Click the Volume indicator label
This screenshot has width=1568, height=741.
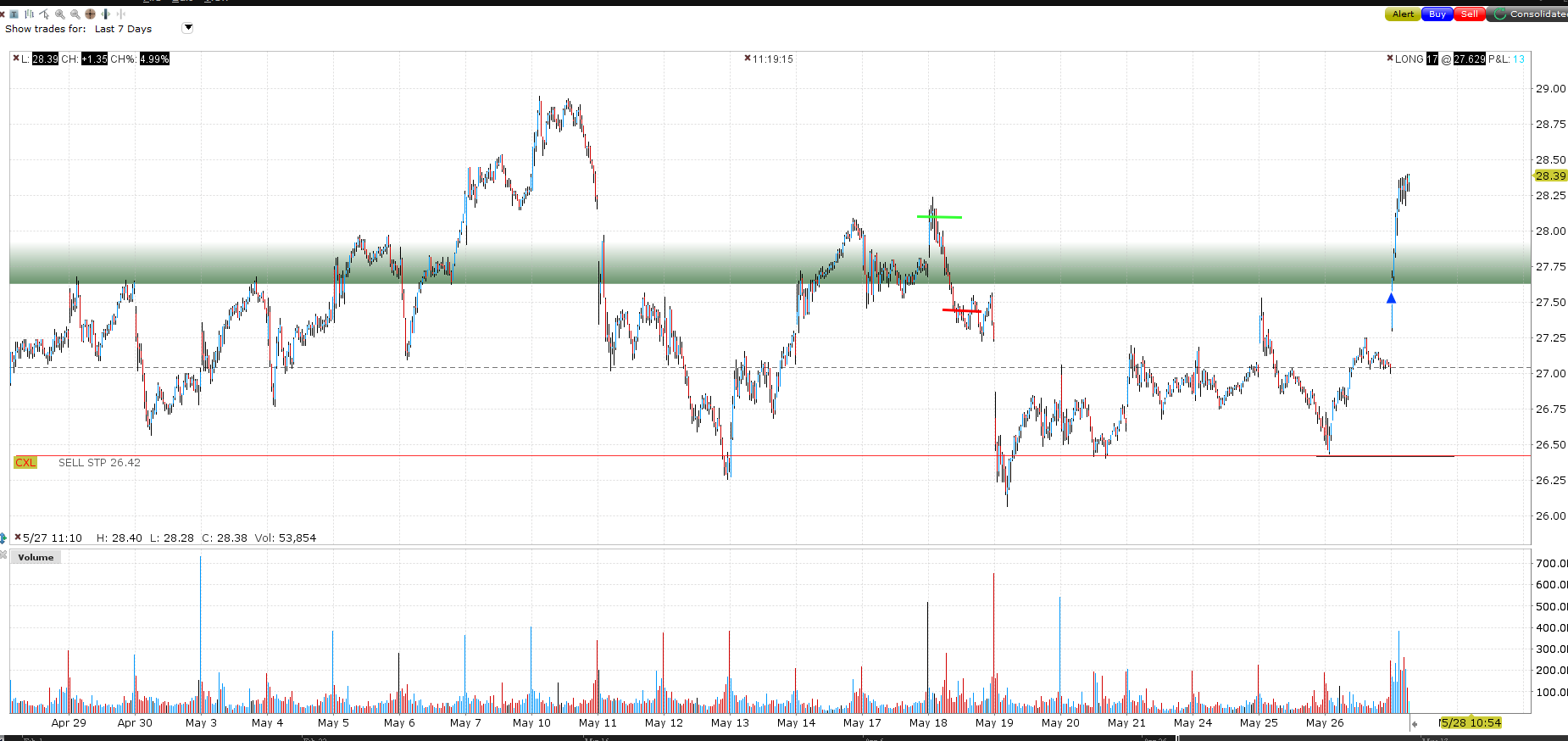pos(36,557)
